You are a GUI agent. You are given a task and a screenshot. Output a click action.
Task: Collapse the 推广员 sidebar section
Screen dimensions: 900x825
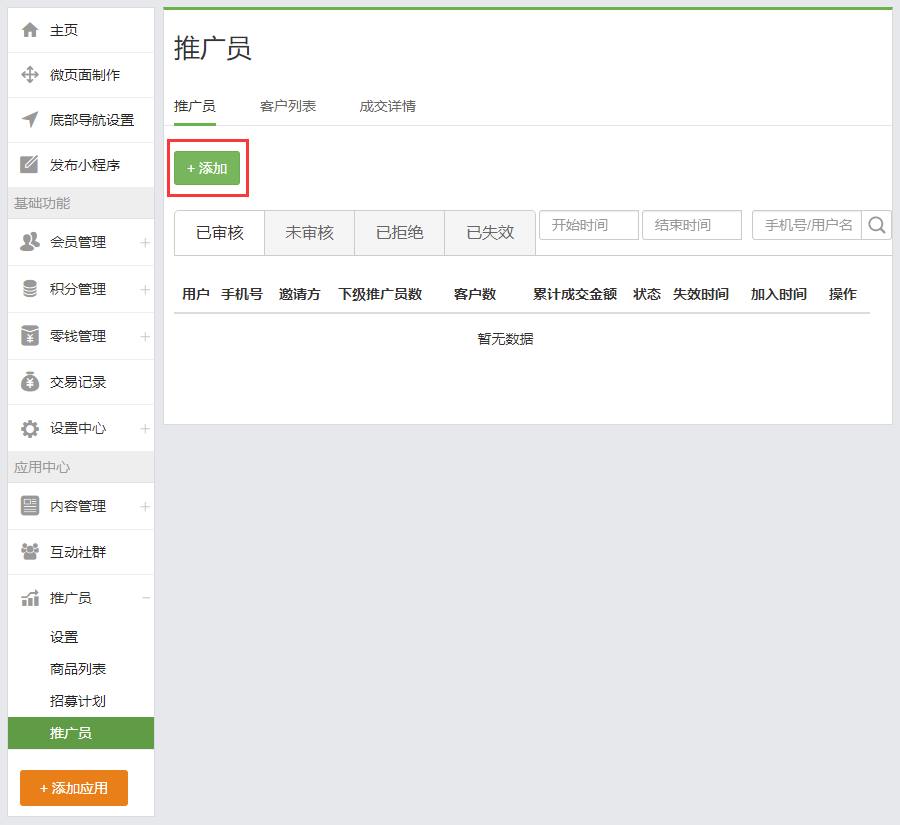pyautogui.click(x=146, y=598)
